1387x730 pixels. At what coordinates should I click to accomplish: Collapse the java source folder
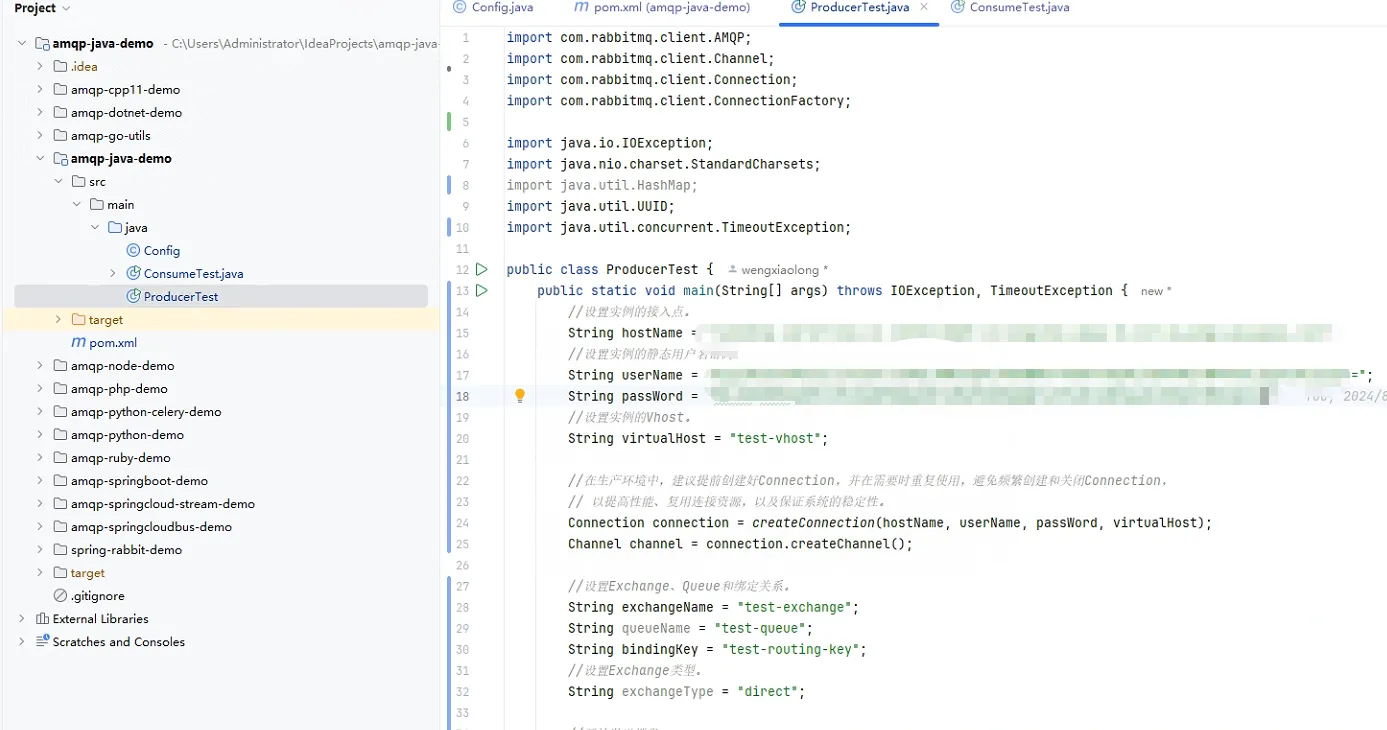(x=95, y=228)
